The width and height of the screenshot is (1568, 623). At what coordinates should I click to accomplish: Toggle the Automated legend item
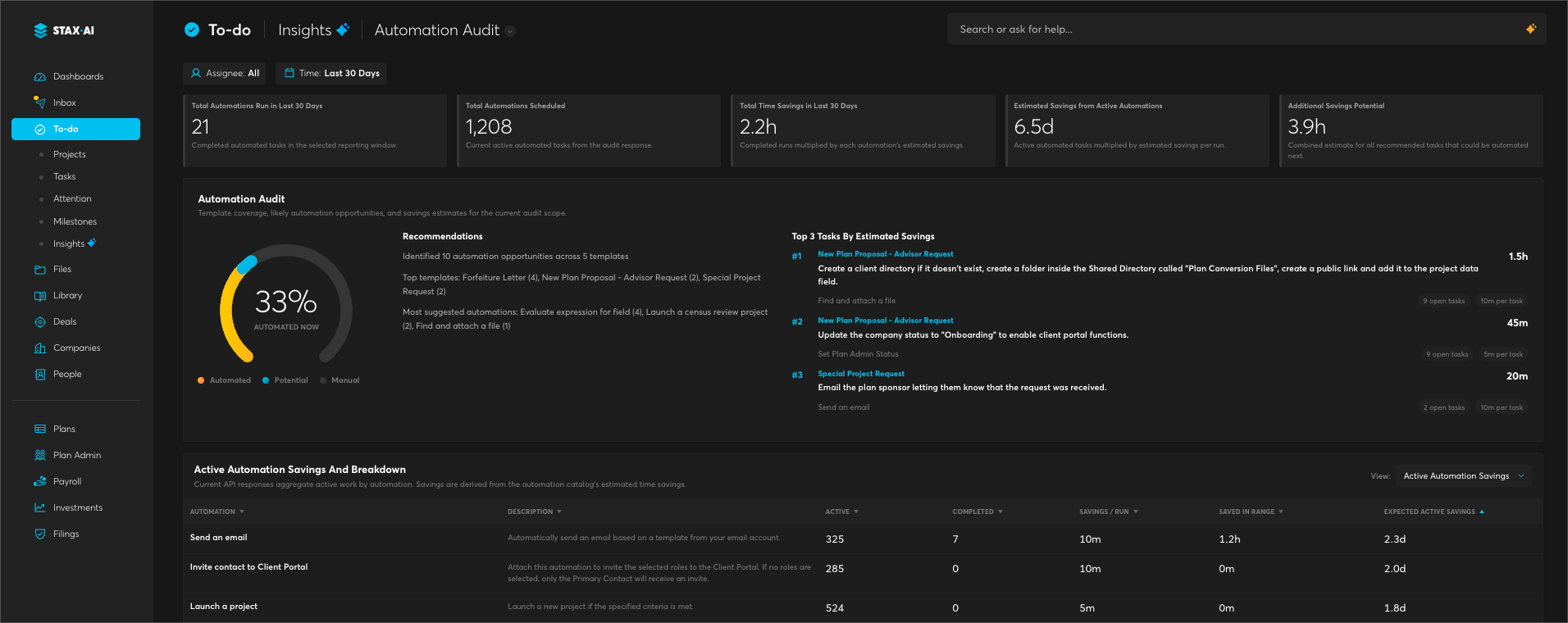pyautogui.click(x=224, y=380)
